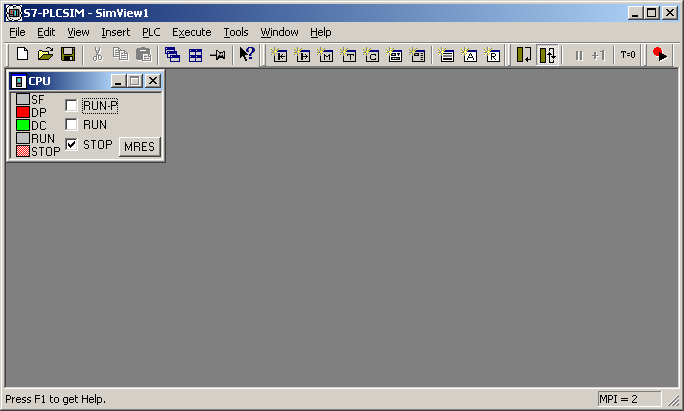The height and width of the screenshot is (411, 684).
Task: Open the Help menu
Action: point(321,32)
